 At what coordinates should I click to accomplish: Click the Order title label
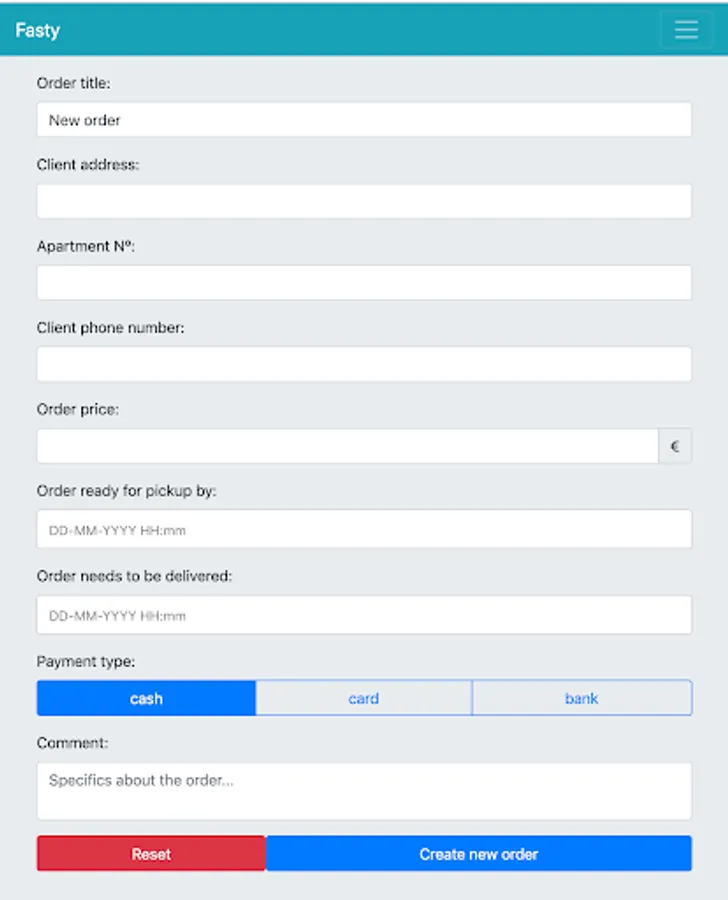coord(74,83)
